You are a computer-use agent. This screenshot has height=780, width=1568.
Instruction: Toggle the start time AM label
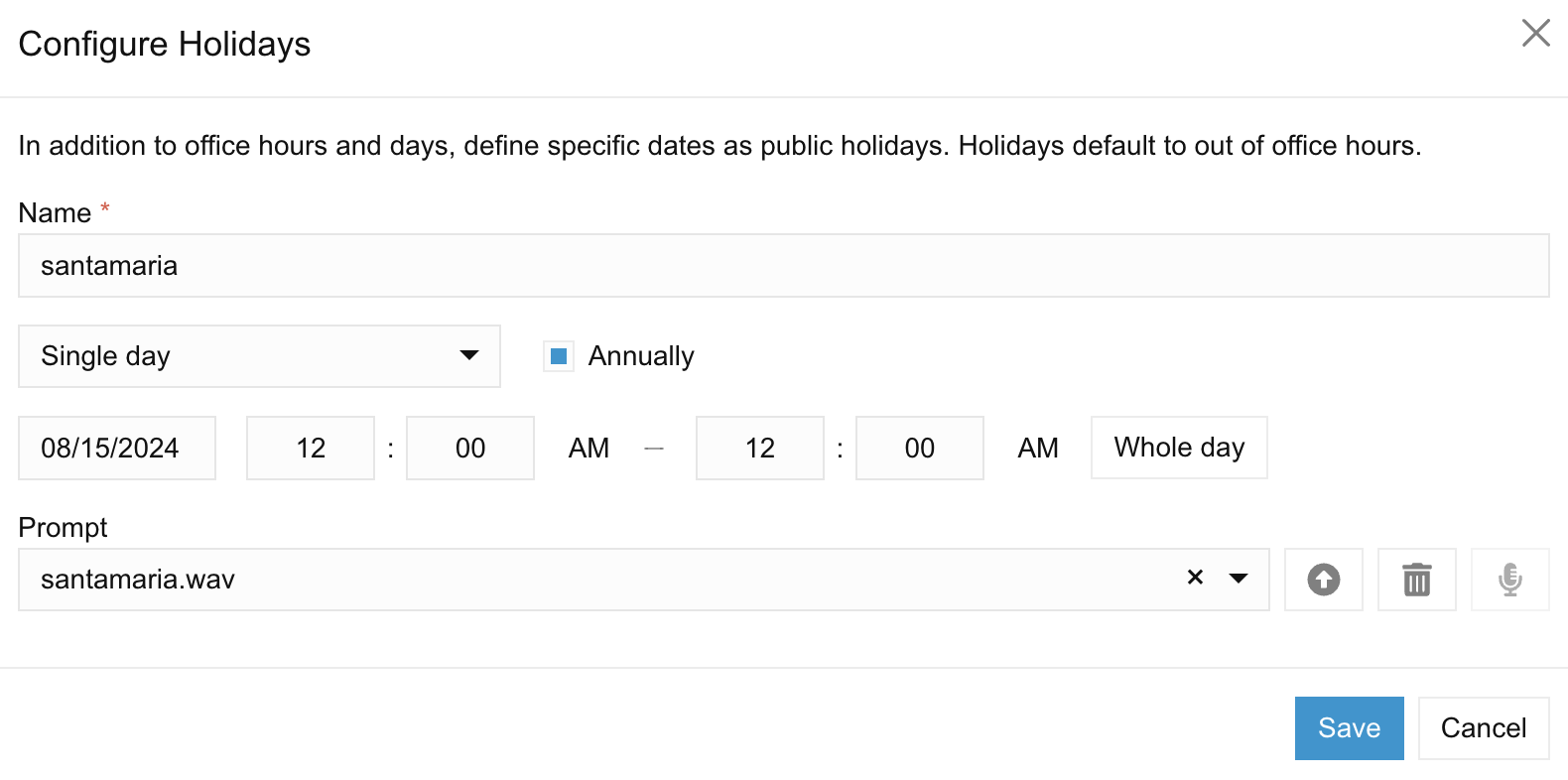click(x=588, y=449)
